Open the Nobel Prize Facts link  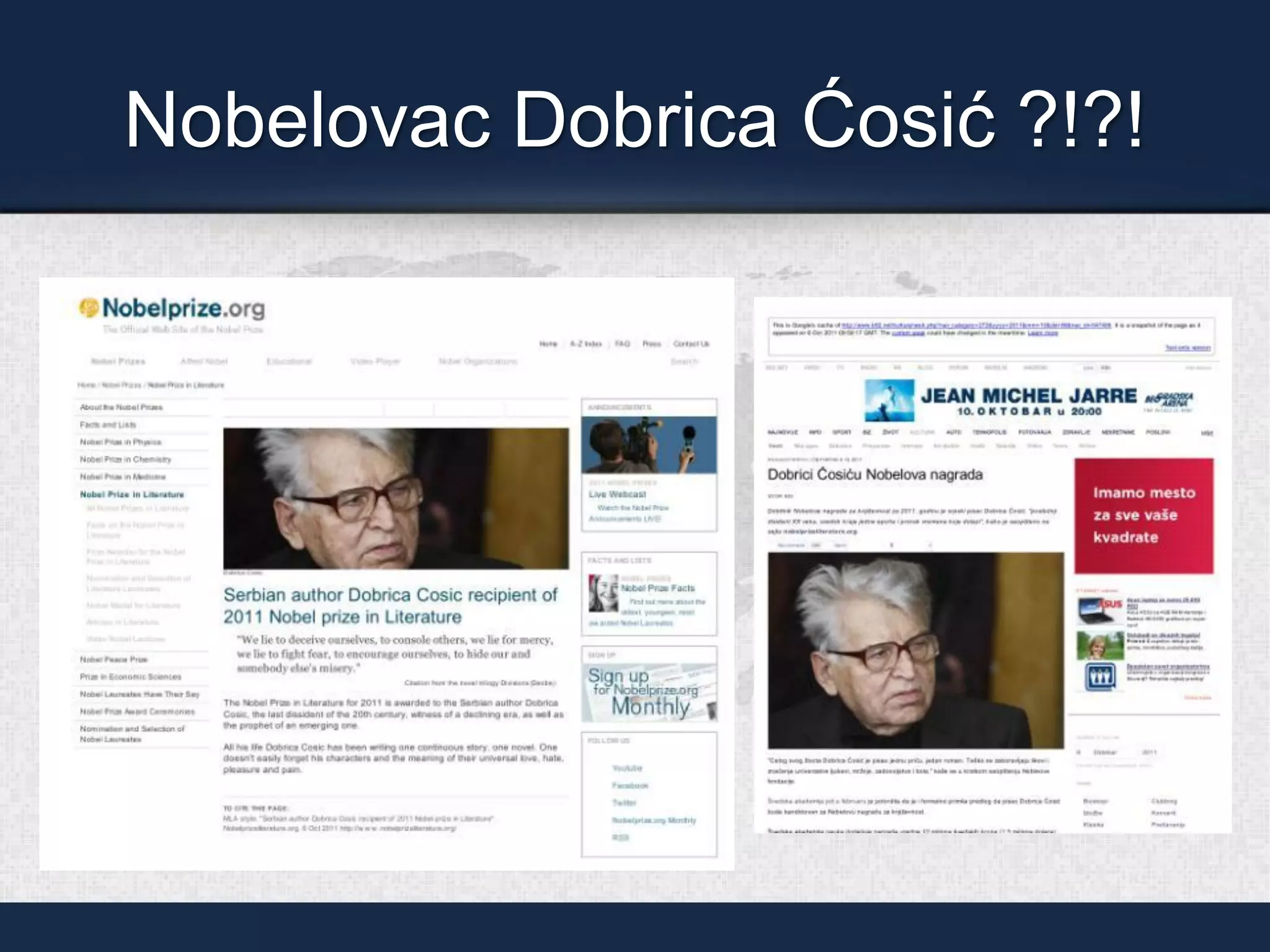[658, 588]
